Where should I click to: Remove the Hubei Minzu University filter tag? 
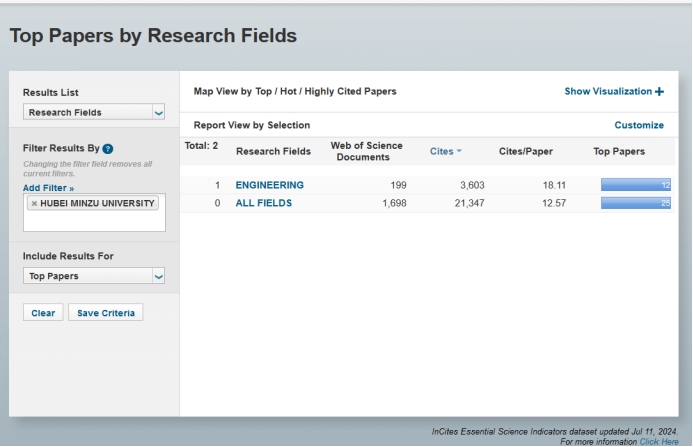[34, 203]
